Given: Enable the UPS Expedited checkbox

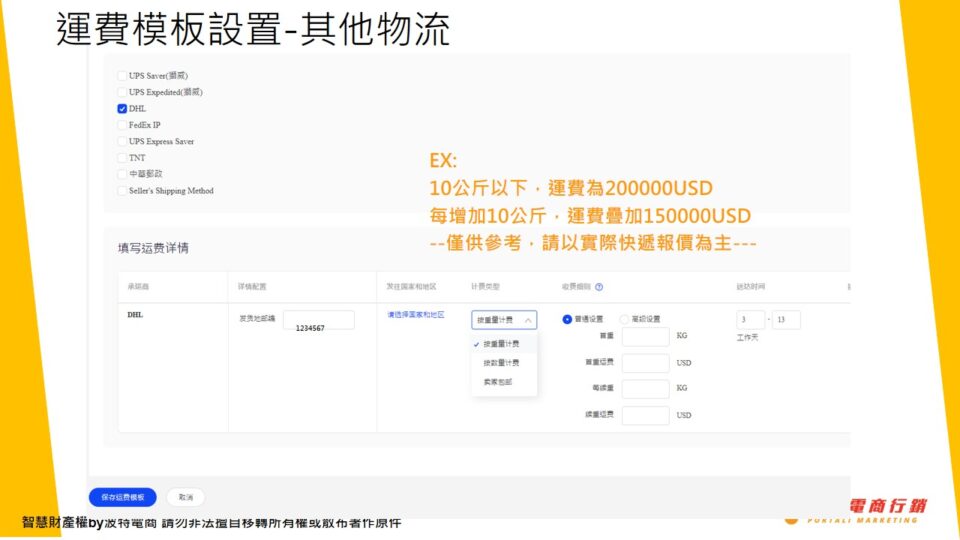Looking at the screenshot, I should tap(122, 92).
